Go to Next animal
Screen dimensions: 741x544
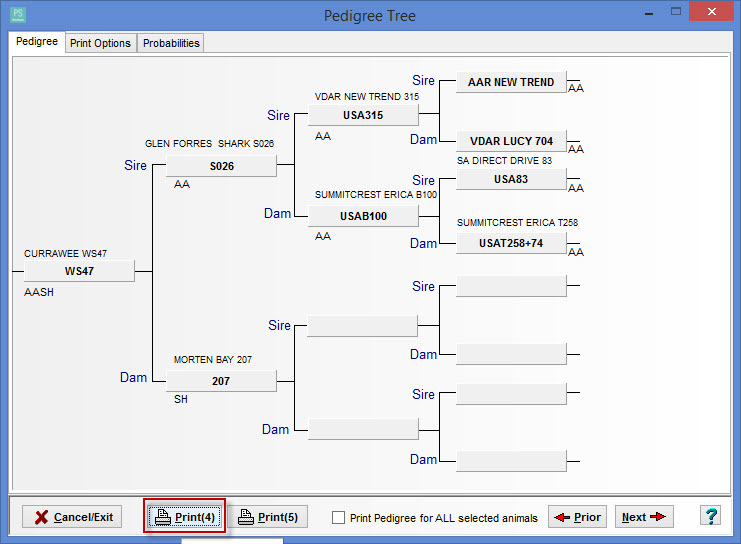pos(644,517)
